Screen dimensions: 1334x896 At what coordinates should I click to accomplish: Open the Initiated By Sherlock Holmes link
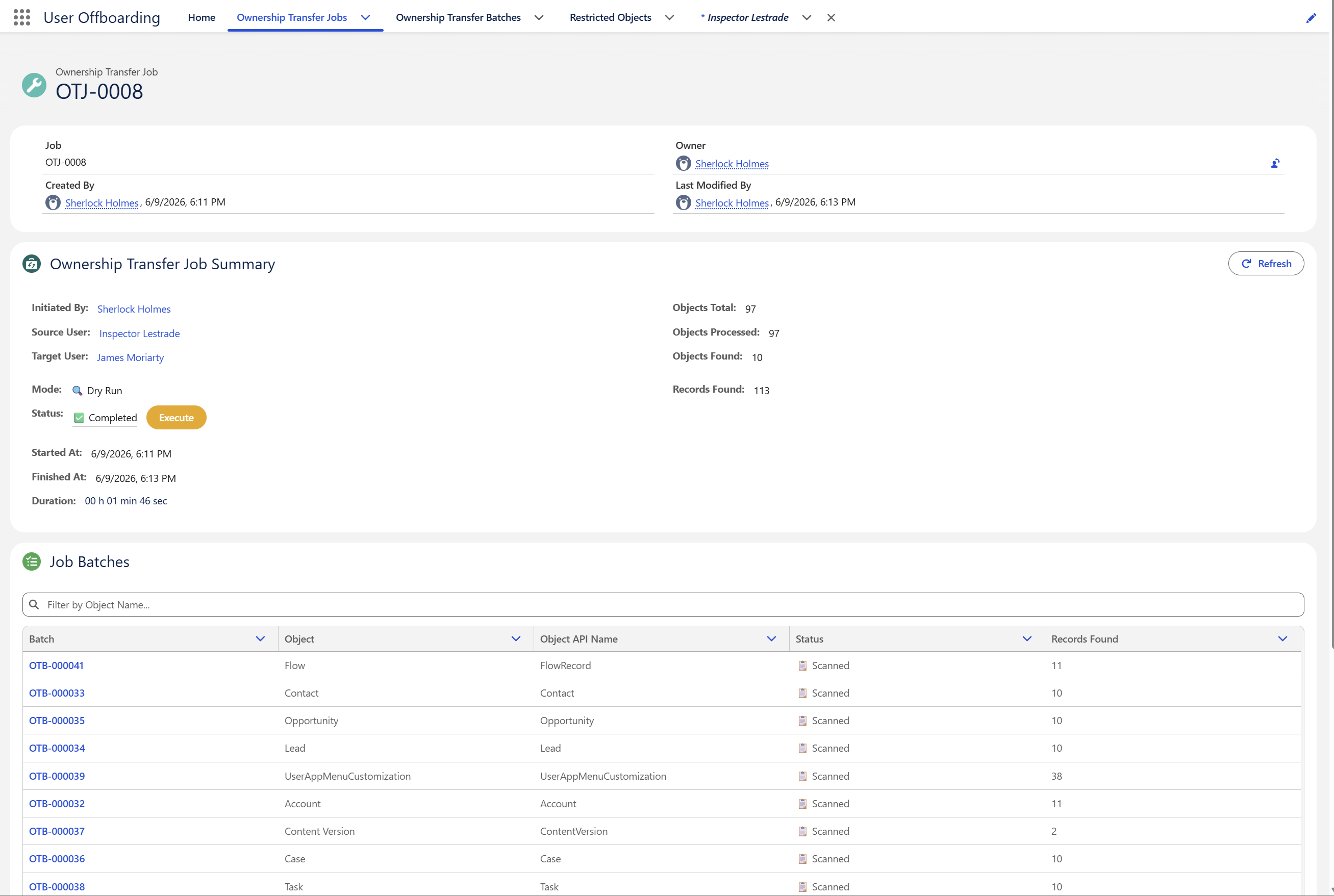coord(134,309)
